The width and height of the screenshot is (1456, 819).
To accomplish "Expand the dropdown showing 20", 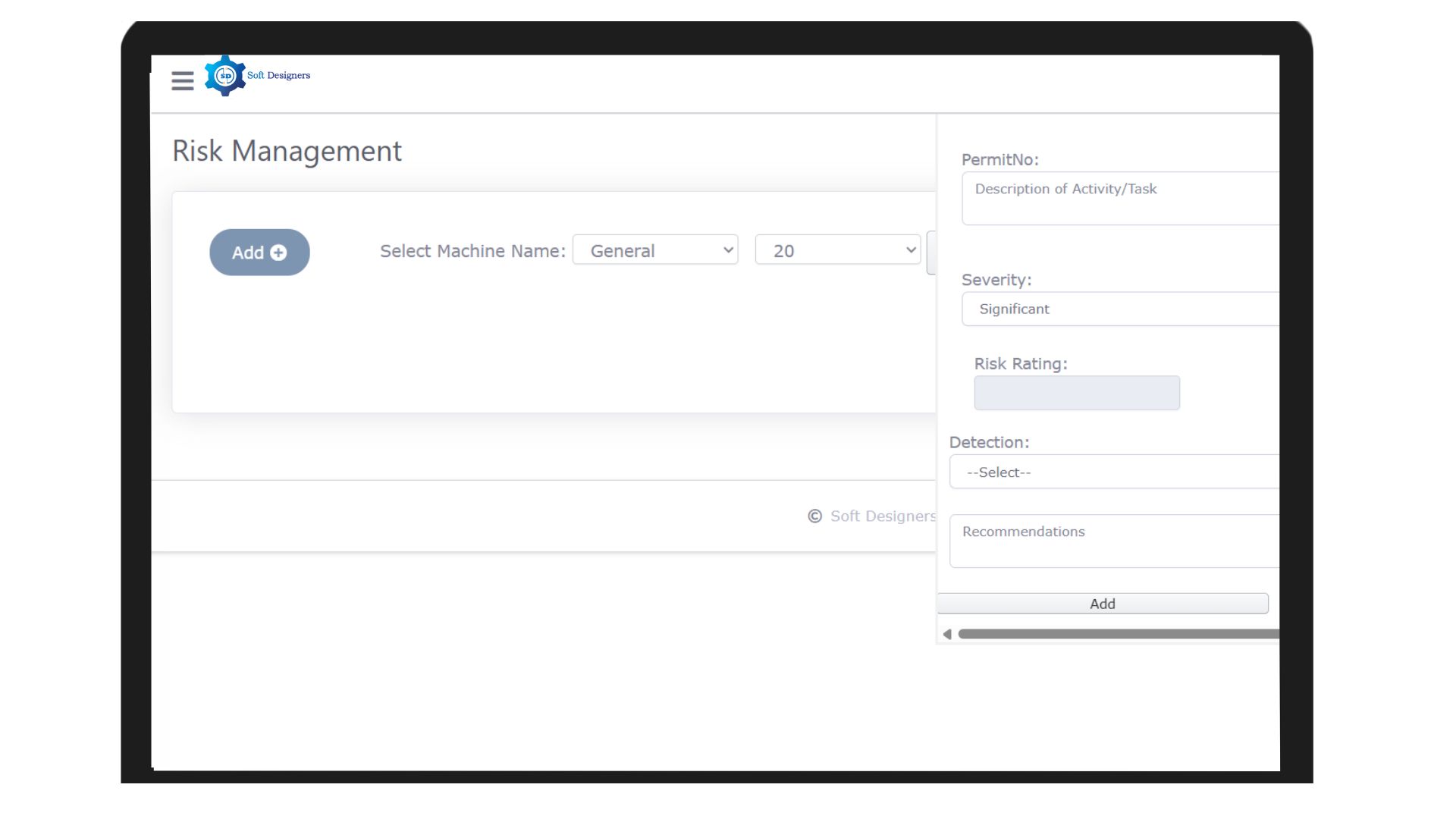I will 837,250.
